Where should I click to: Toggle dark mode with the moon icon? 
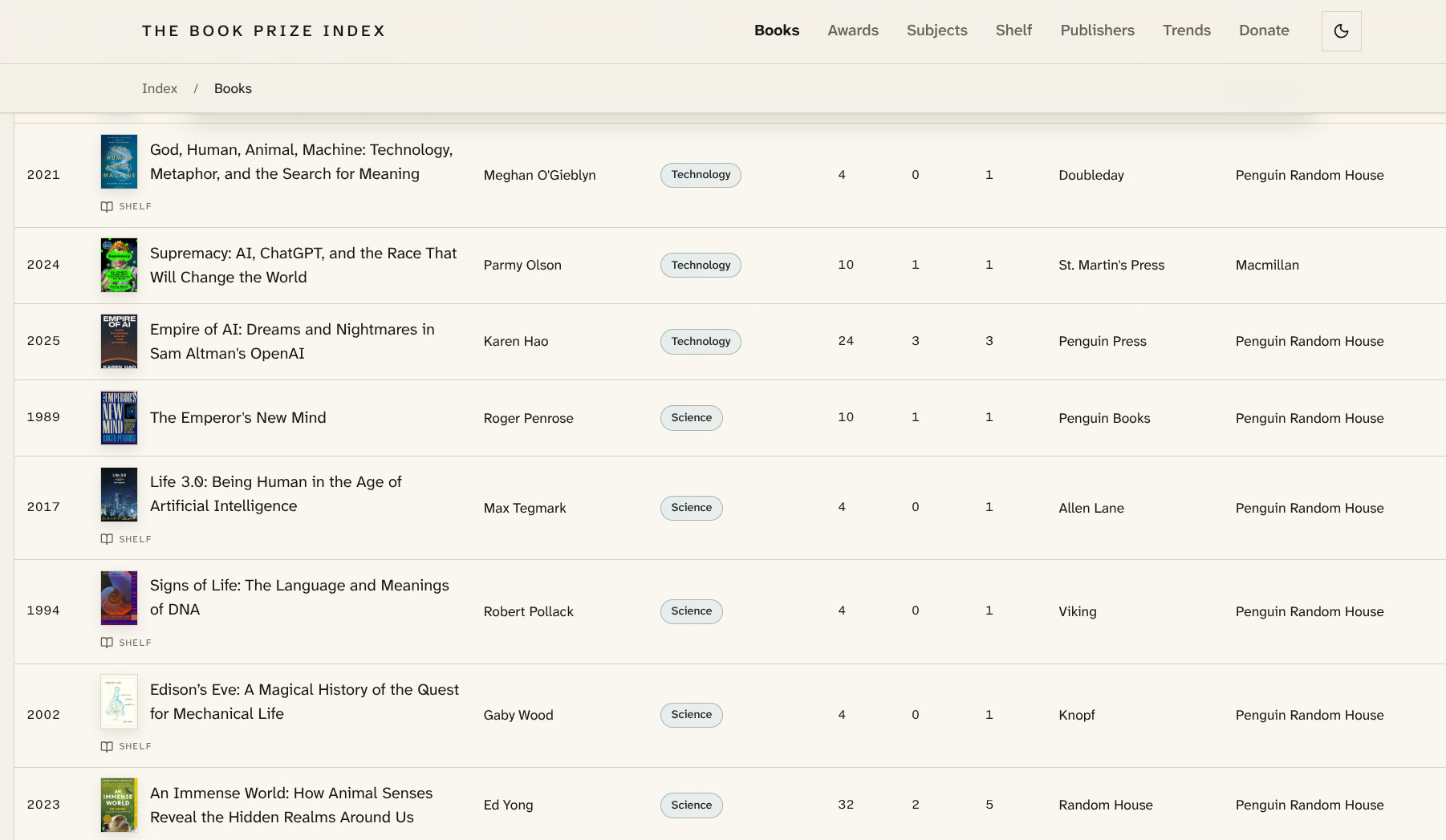click(1341, 31)
